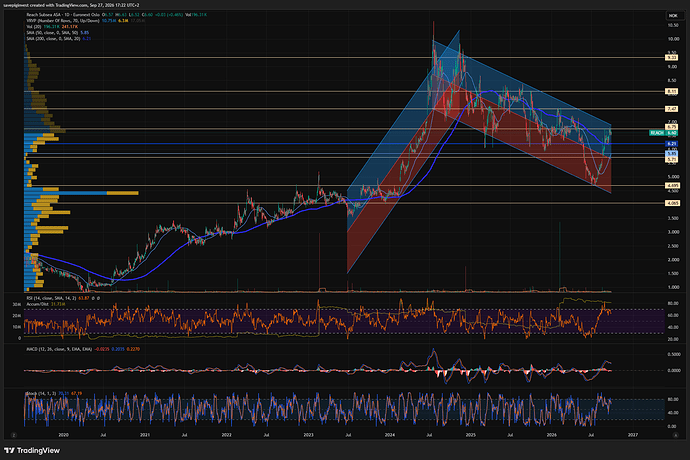Click the 2020 label on time axis

[x=64, y=435]
